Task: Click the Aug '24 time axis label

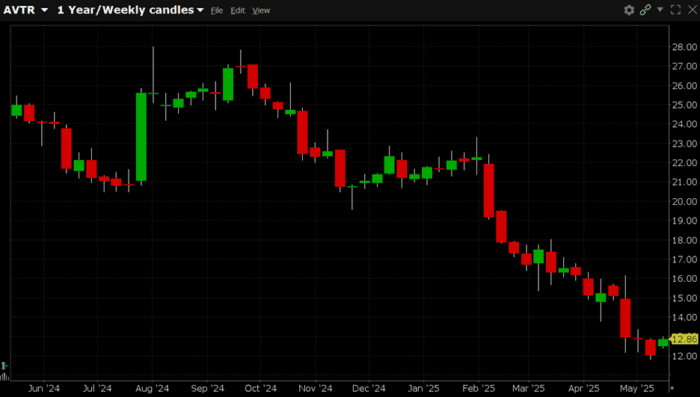Action: [x=152, y=388]
